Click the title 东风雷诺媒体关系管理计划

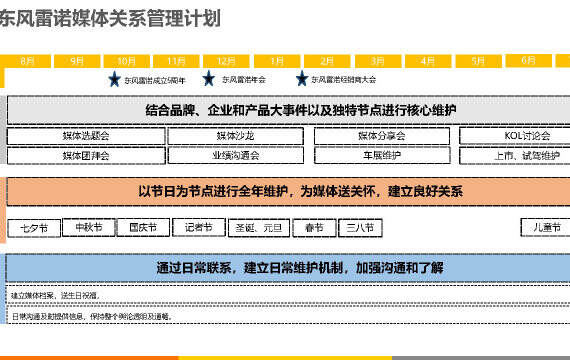[x=111, y=18]
